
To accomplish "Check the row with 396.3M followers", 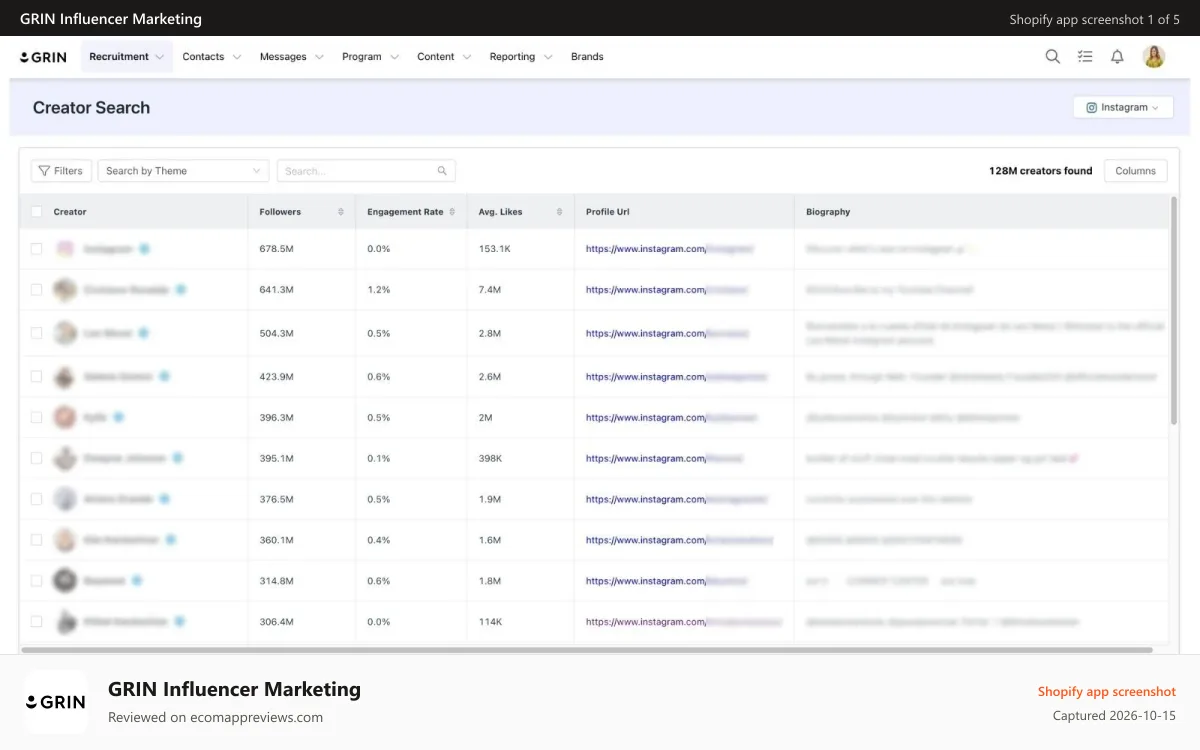I will [x=37, y=417].
